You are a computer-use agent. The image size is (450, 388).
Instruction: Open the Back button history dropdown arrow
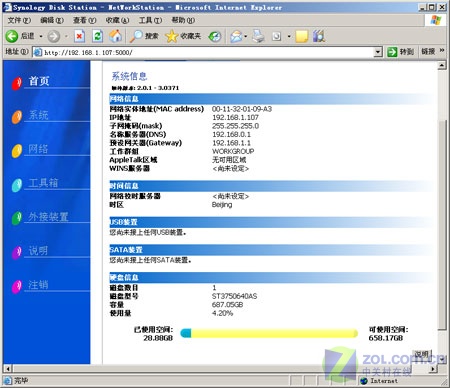[41, 36]
